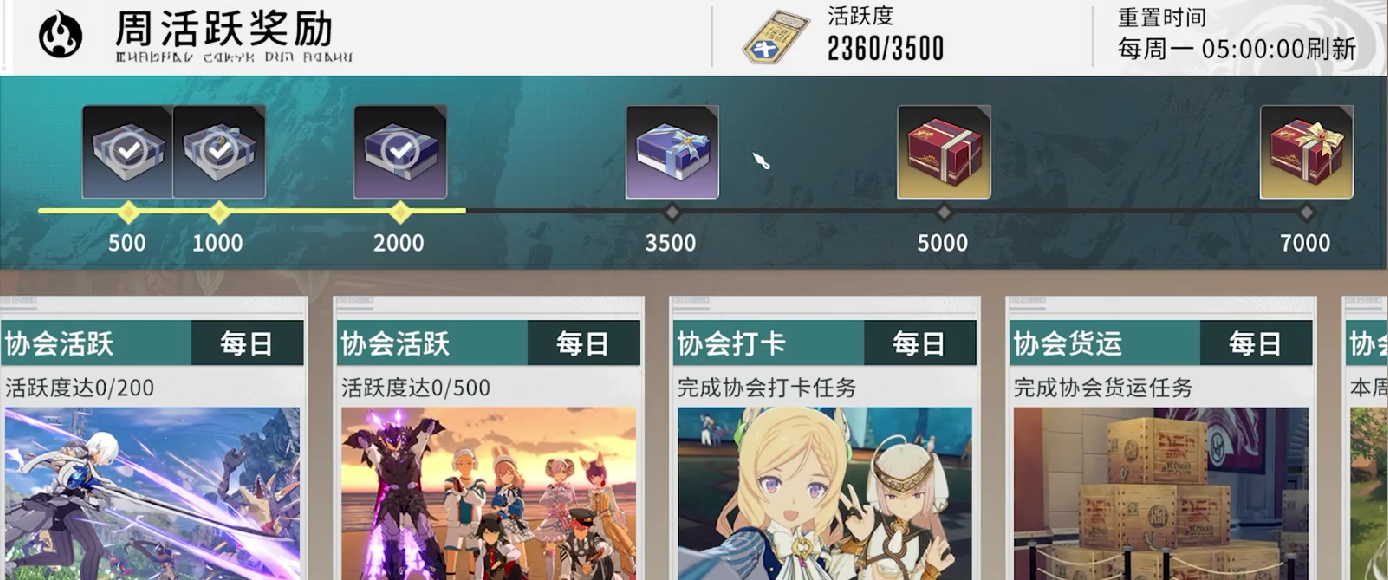
Task: Open the 协会打卡 selfie task image
Action: (x=824, y=493)
